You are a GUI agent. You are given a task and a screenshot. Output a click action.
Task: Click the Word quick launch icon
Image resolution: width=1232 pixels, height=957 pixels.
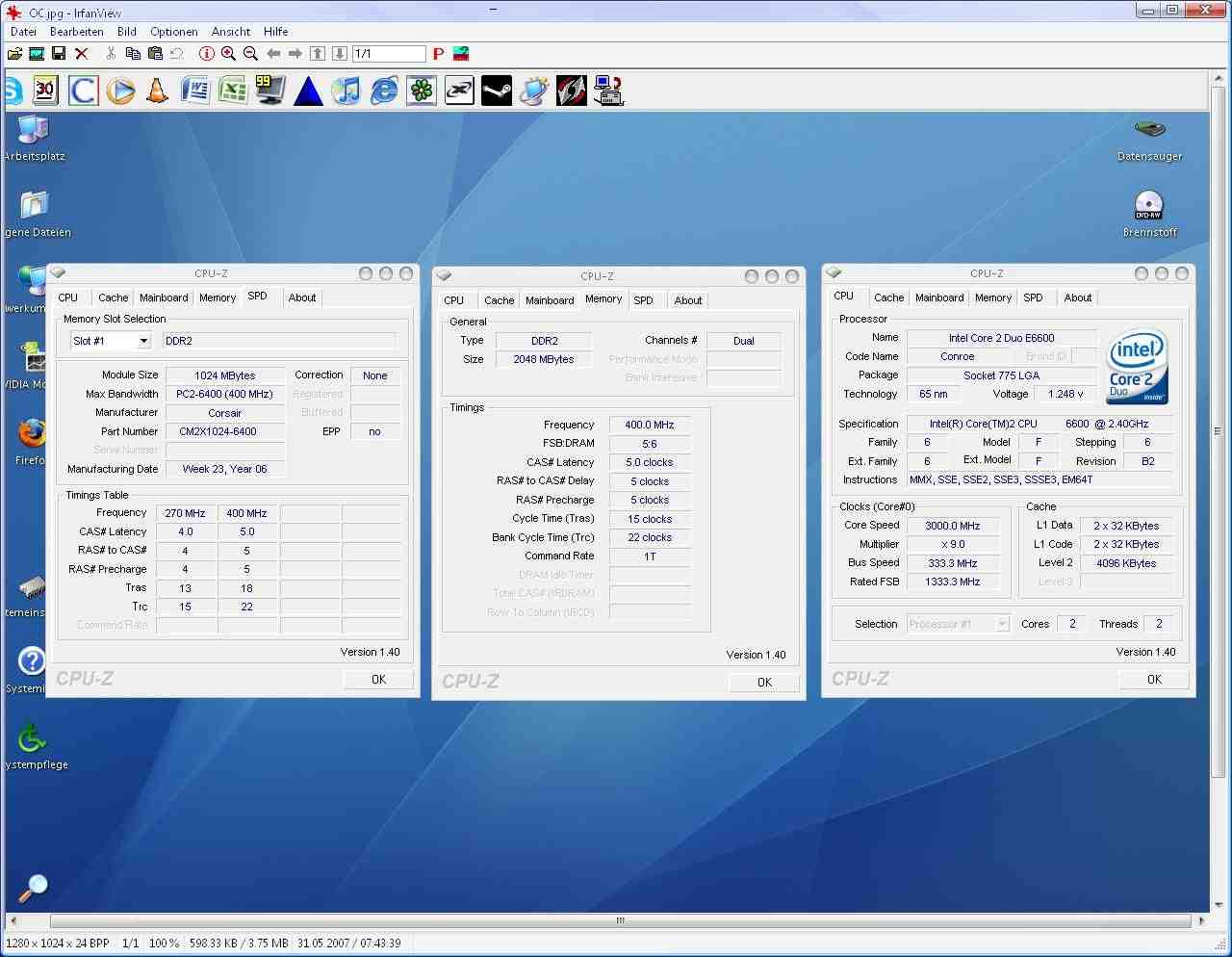pos(194,91)
